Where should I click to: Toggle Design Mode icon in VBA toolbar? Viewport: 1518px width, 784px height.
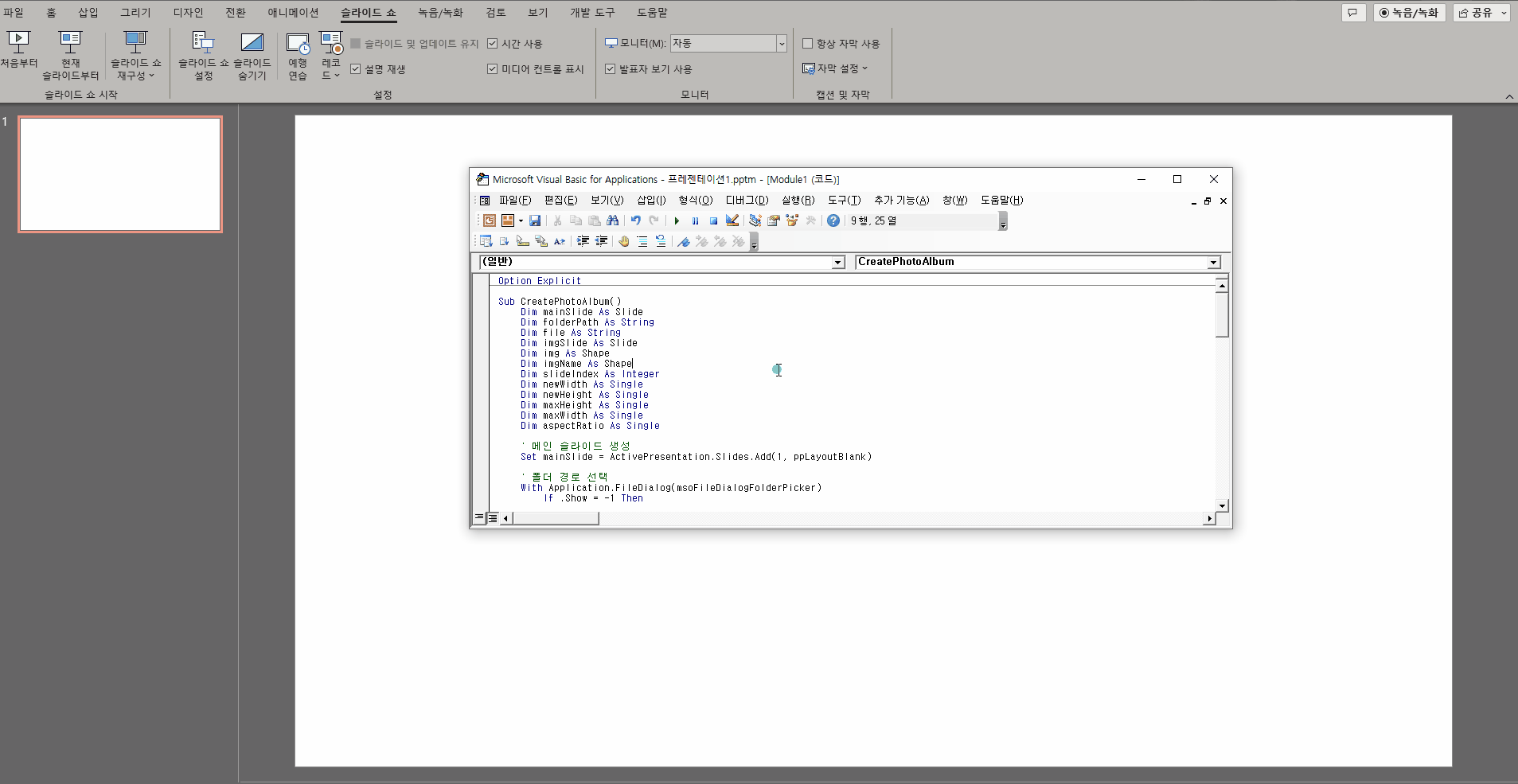[732, 220]
